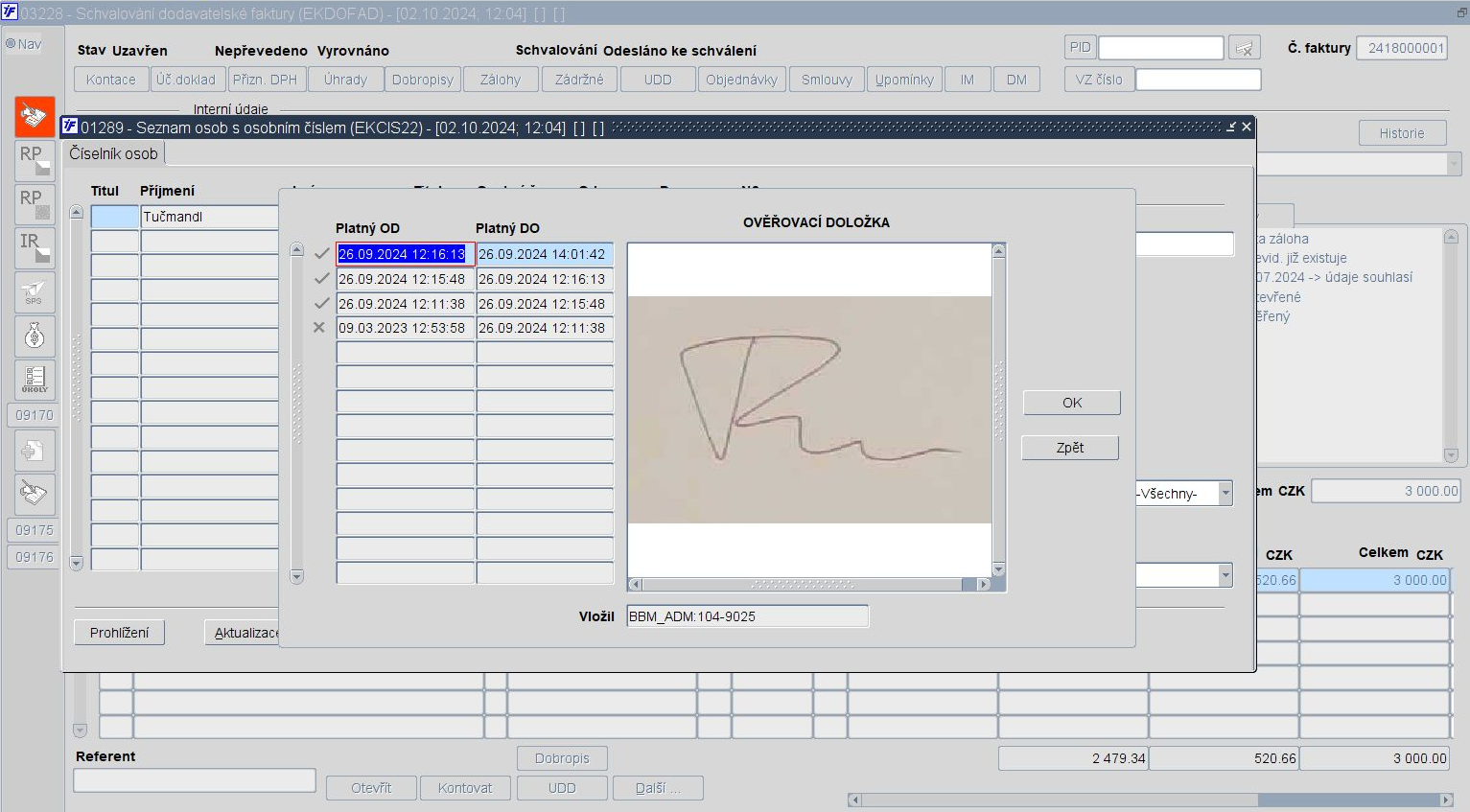1470x812 pixels.
Task: Click the orange signing document sidebar icon
Action: [35, 117]
